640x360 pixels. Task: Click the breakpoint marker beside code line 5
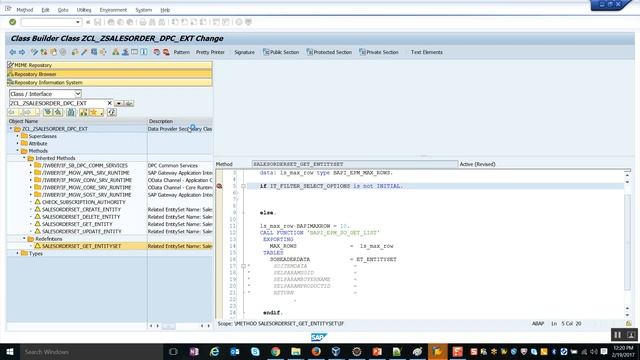tap(219, 186)
